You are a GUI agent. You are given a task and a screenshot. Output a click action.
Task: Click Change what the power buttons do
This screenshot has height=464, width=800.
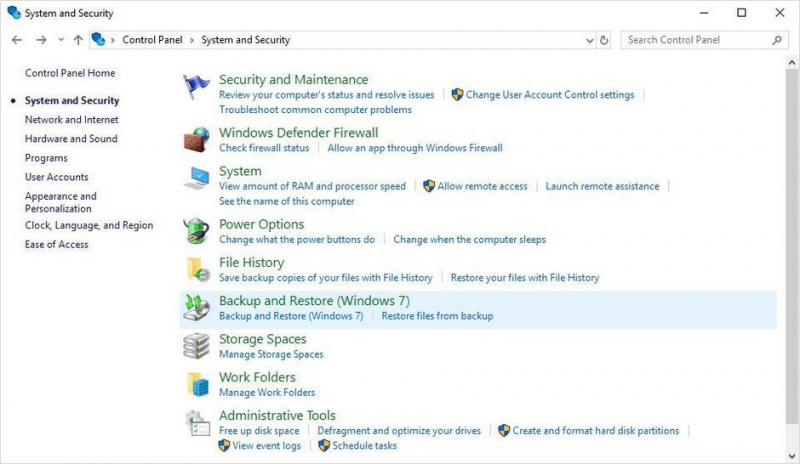pos(297,239)
